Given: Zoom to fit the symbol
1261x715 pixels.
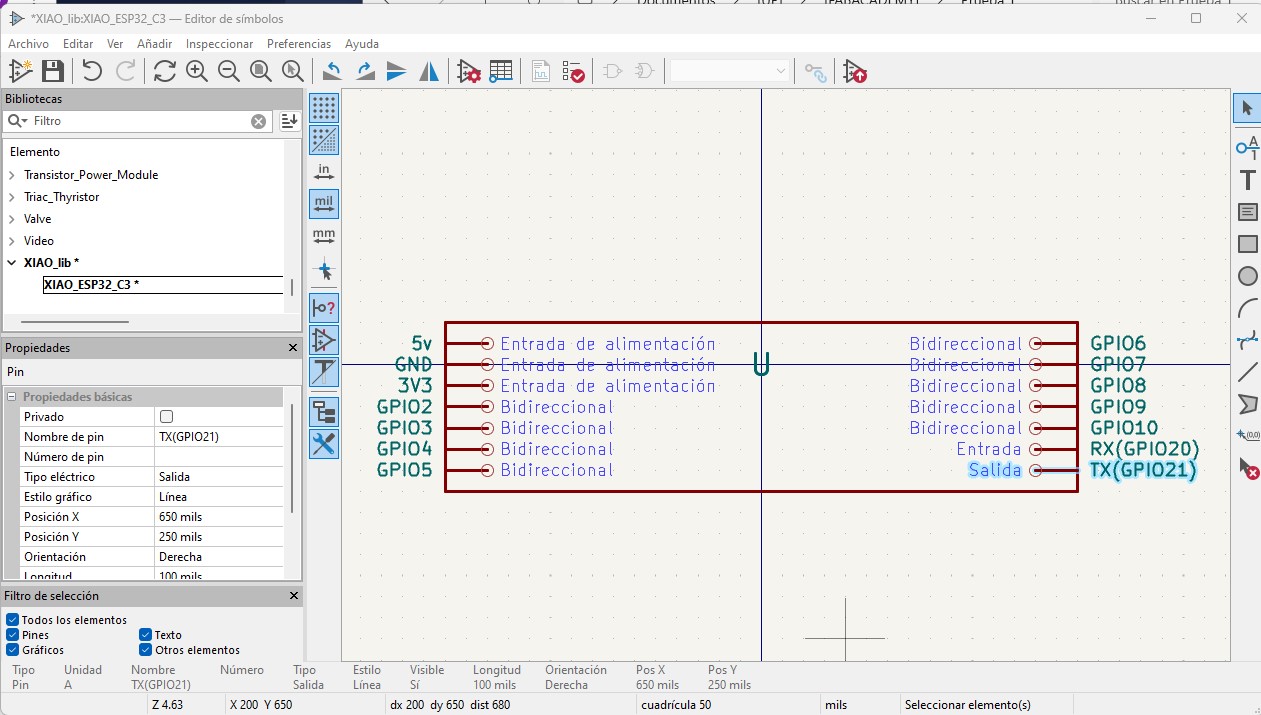Looking at the screenshot, I should click(260, 71).
